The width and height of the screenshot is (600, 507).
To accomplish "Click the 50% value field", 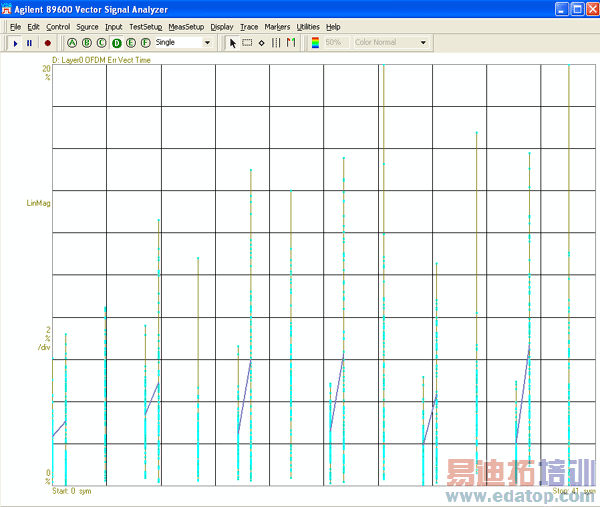I will pos(336,42).
